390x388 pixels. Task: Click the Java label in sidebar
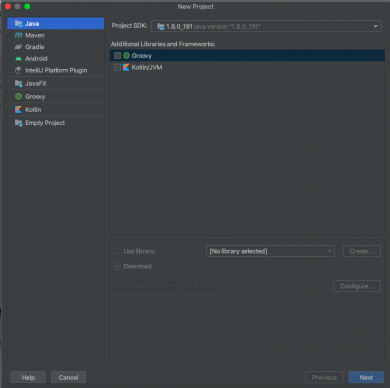32,24
